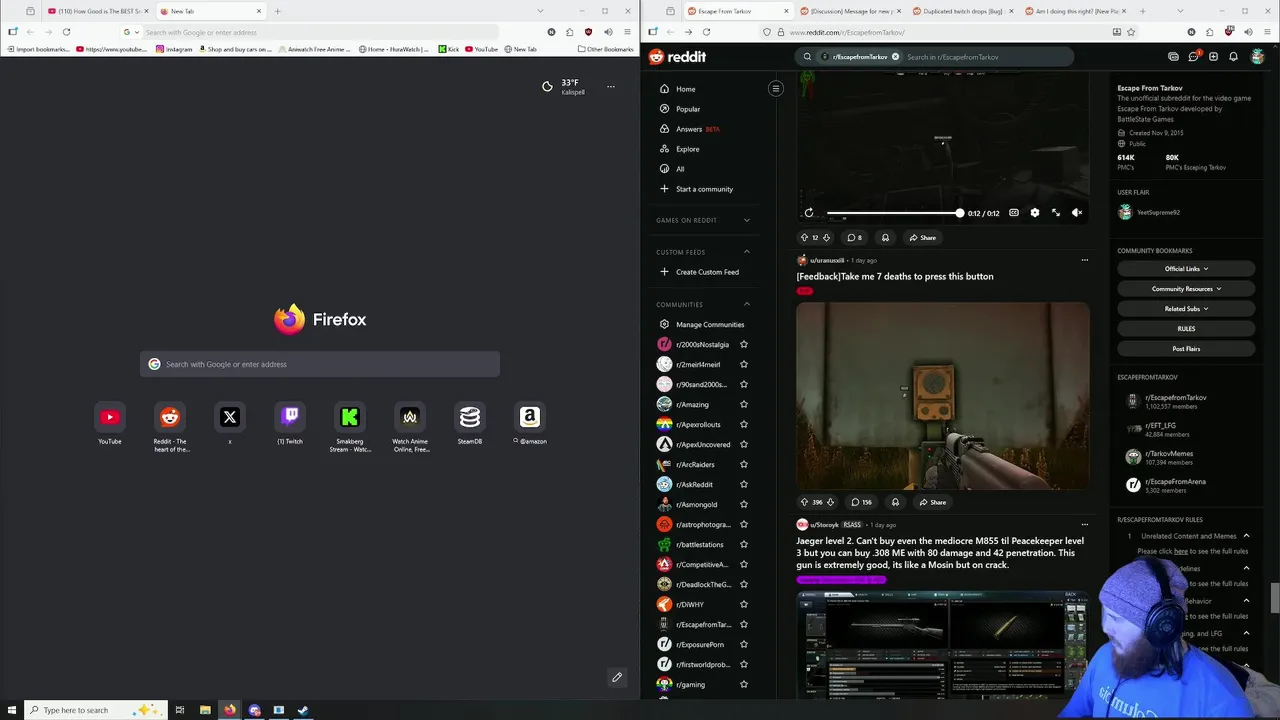Click the Reddit logo home link
1280x720 pixels.
coord(677,57)
